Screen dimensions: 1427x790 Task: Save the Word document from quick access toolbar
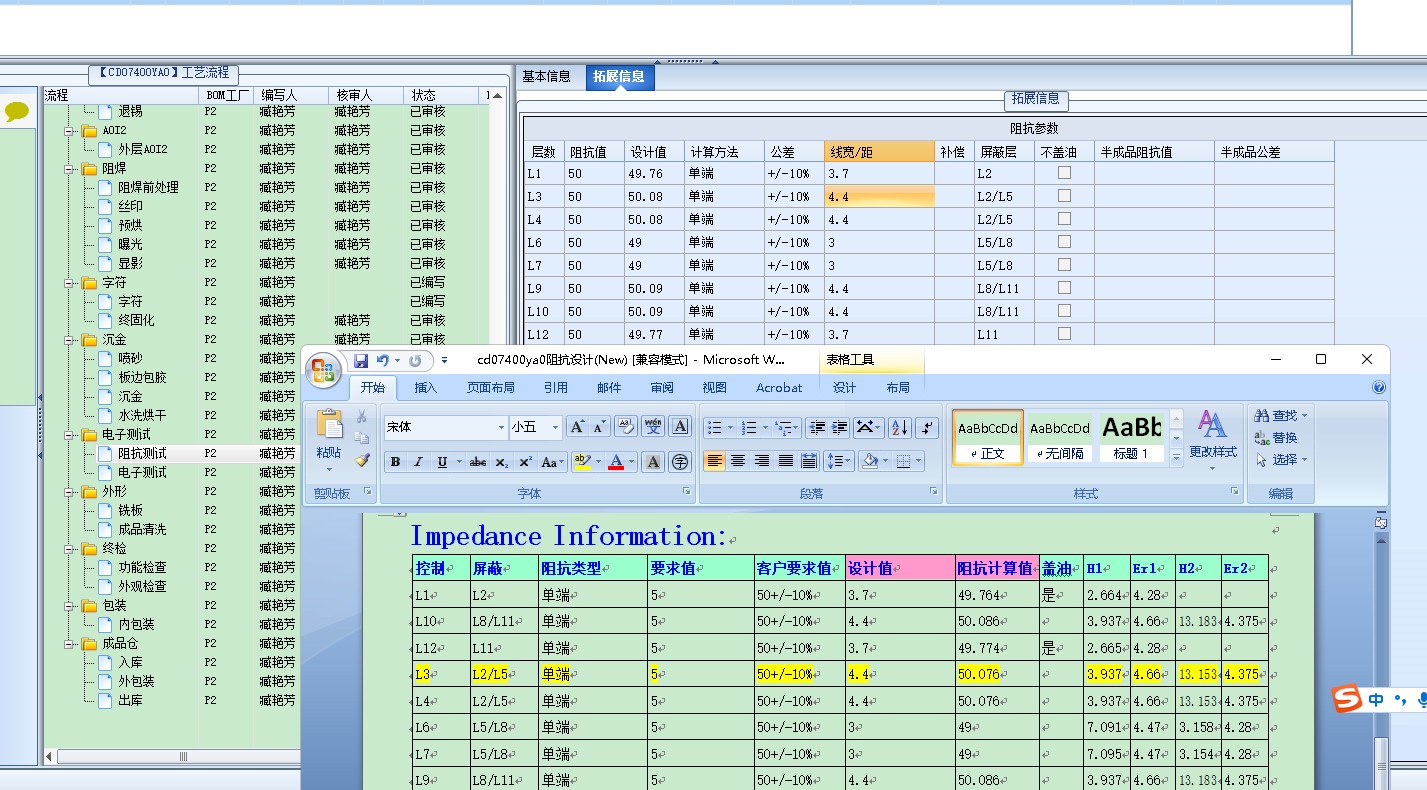pyautogui.click(x=360, y=360)
